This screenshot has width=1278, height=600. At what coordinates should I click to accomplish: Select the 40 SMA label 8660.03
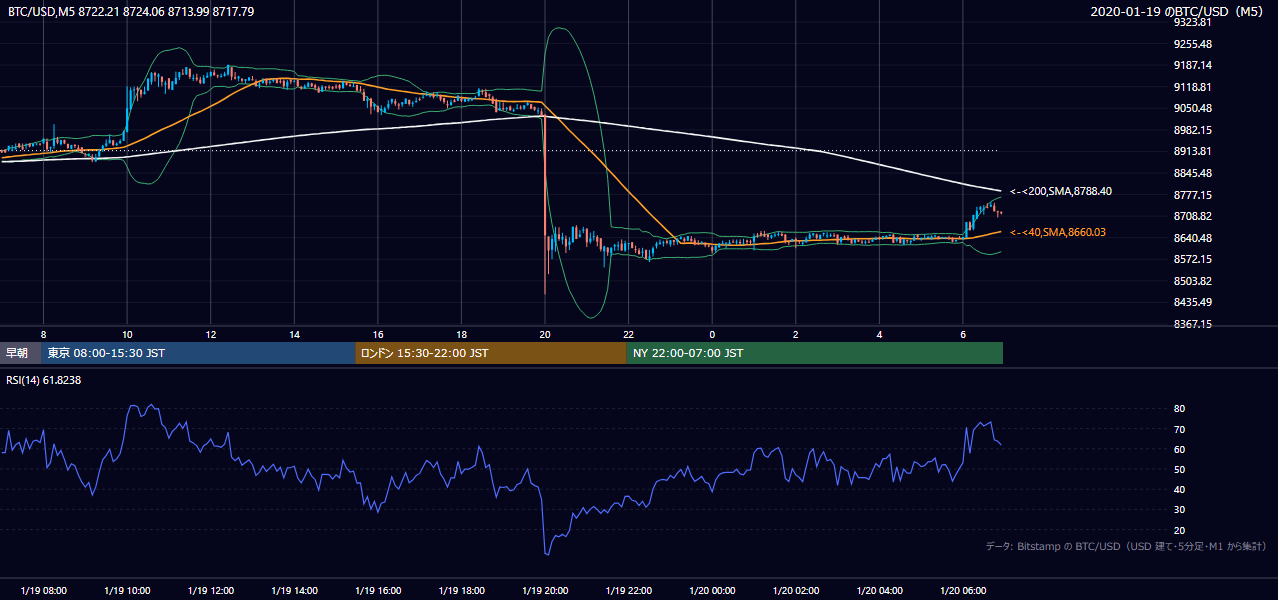coord(1059,232)
